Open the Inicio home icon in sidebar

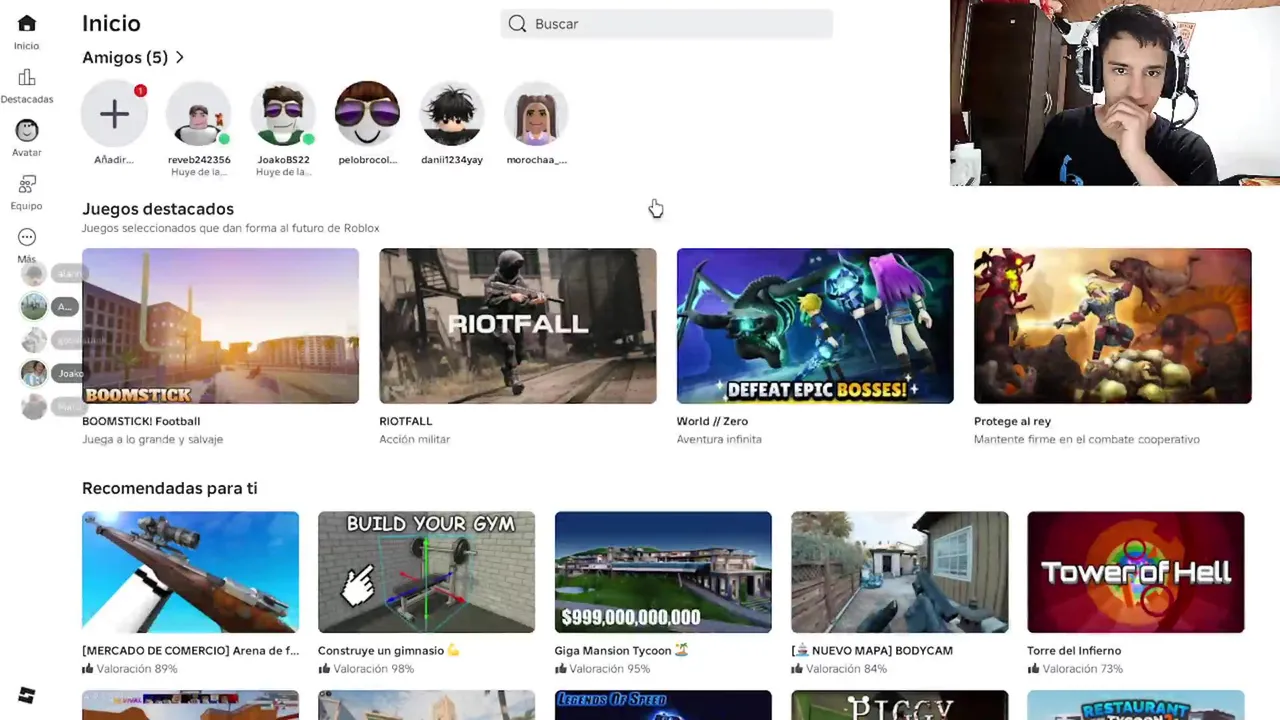pos(27,24)
